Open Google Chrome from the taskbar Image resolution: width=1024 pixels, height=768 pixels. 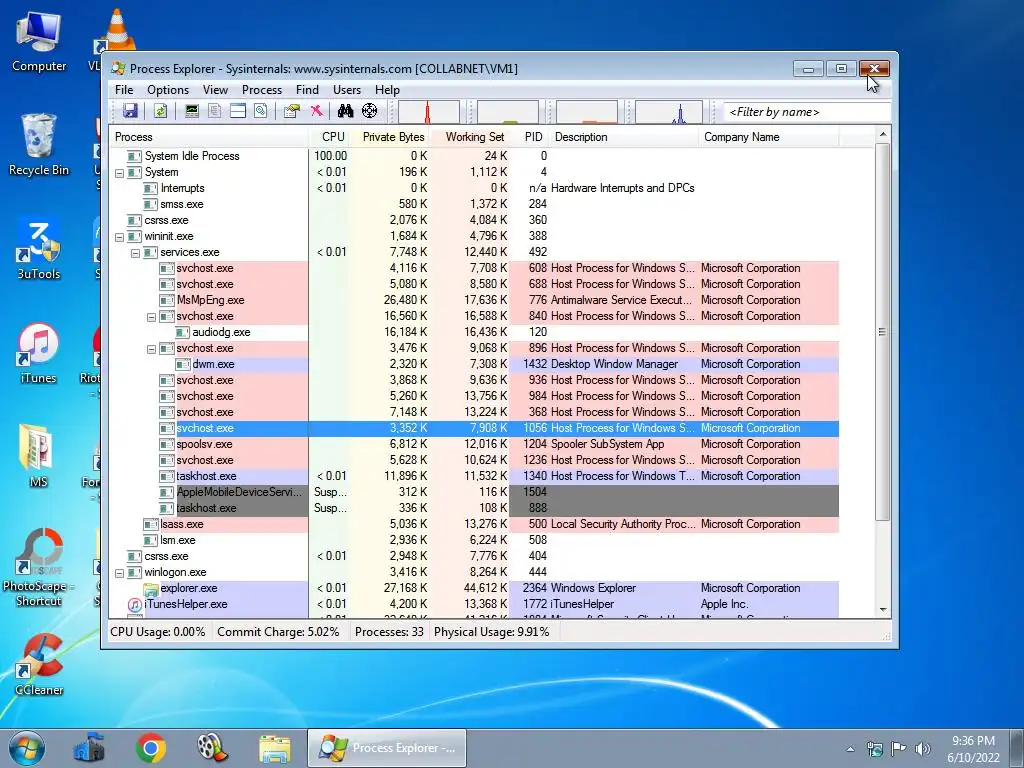(151, 748)
